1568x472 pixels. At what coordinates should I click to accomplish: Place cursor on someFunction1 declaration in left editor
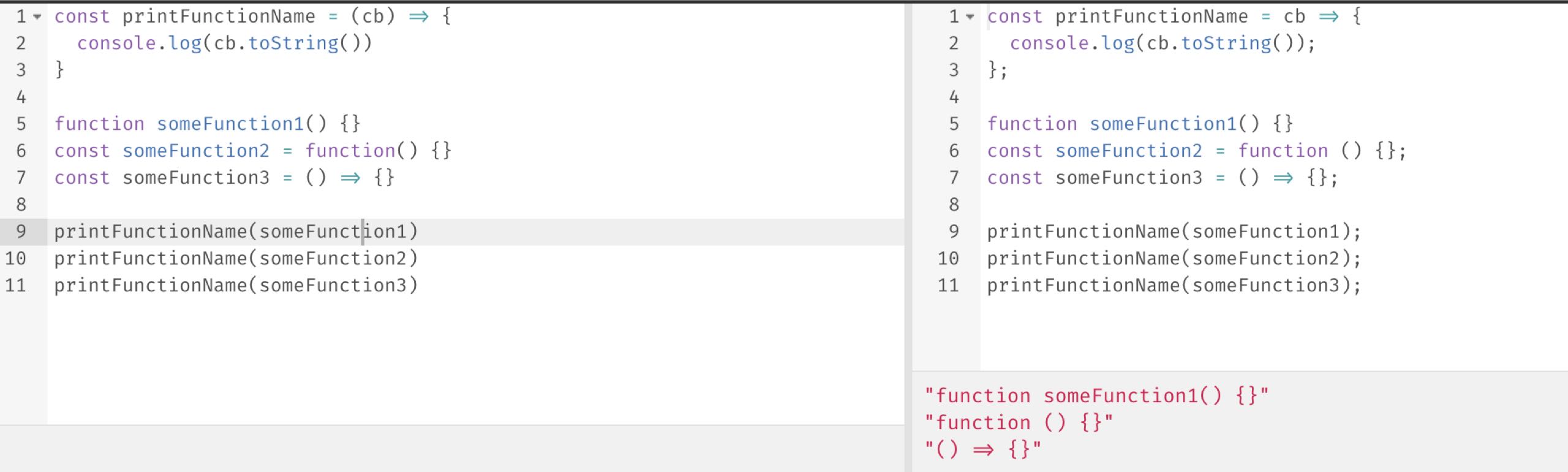230,124
